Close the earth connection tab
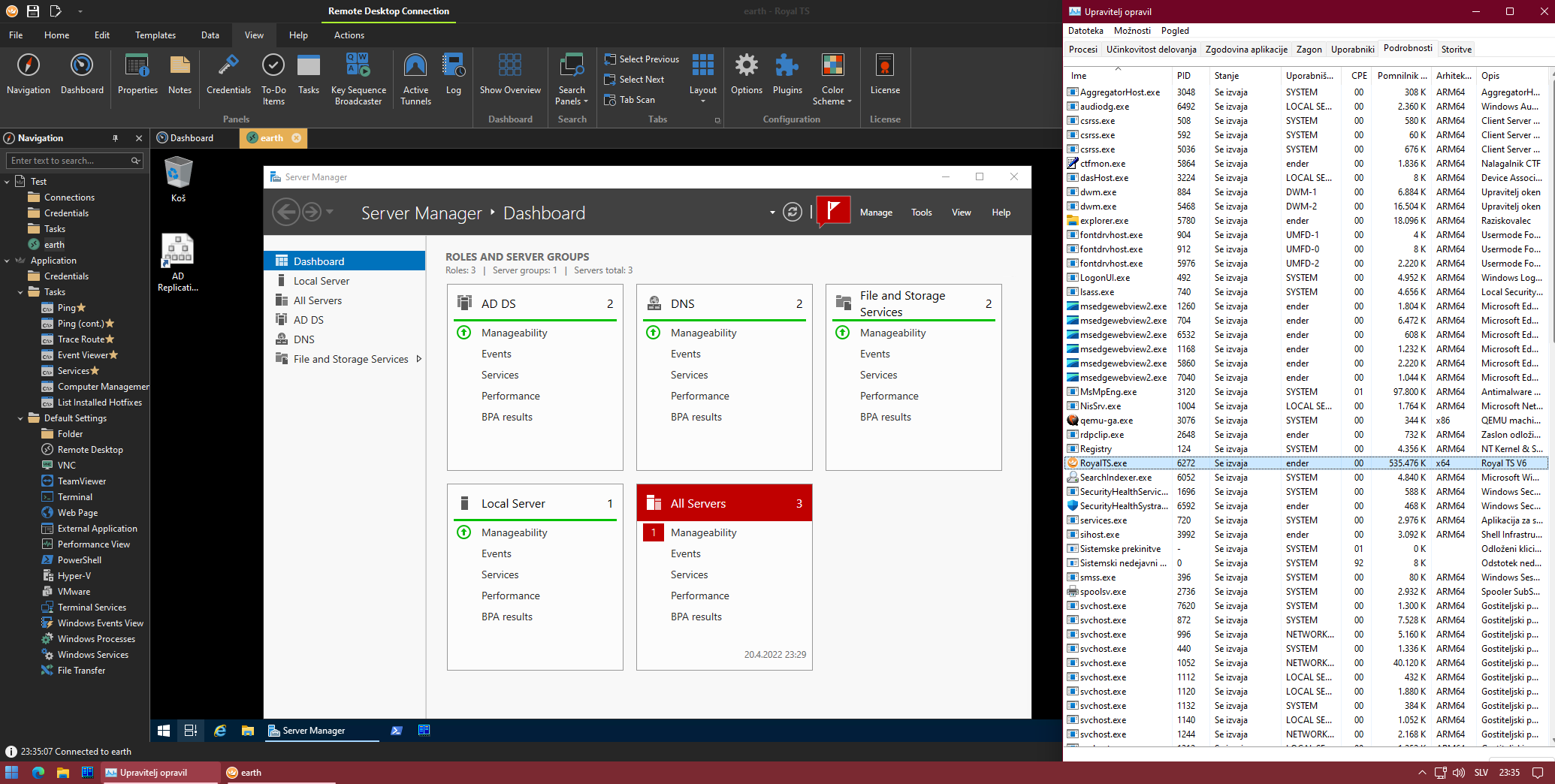The height and width of the screenshot is (784, 1555). pyautogui.click(x=297, y=138)
